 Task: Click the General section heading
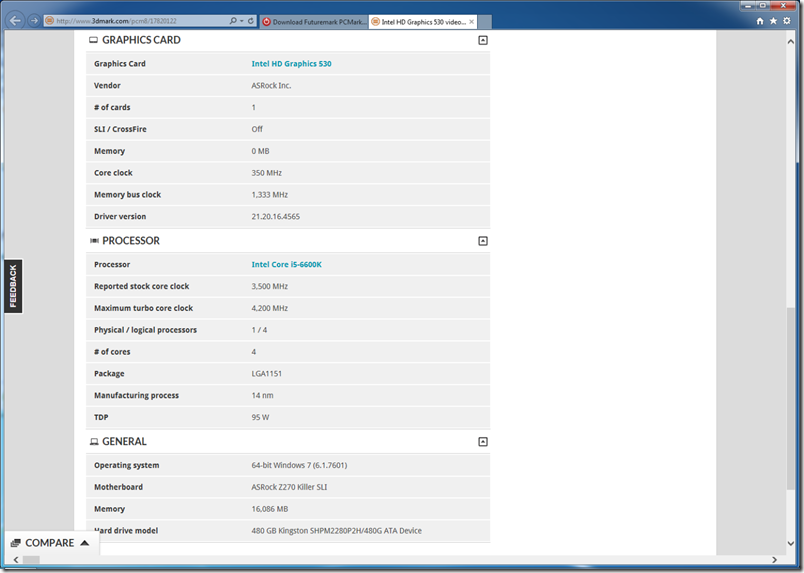point(124,442)
